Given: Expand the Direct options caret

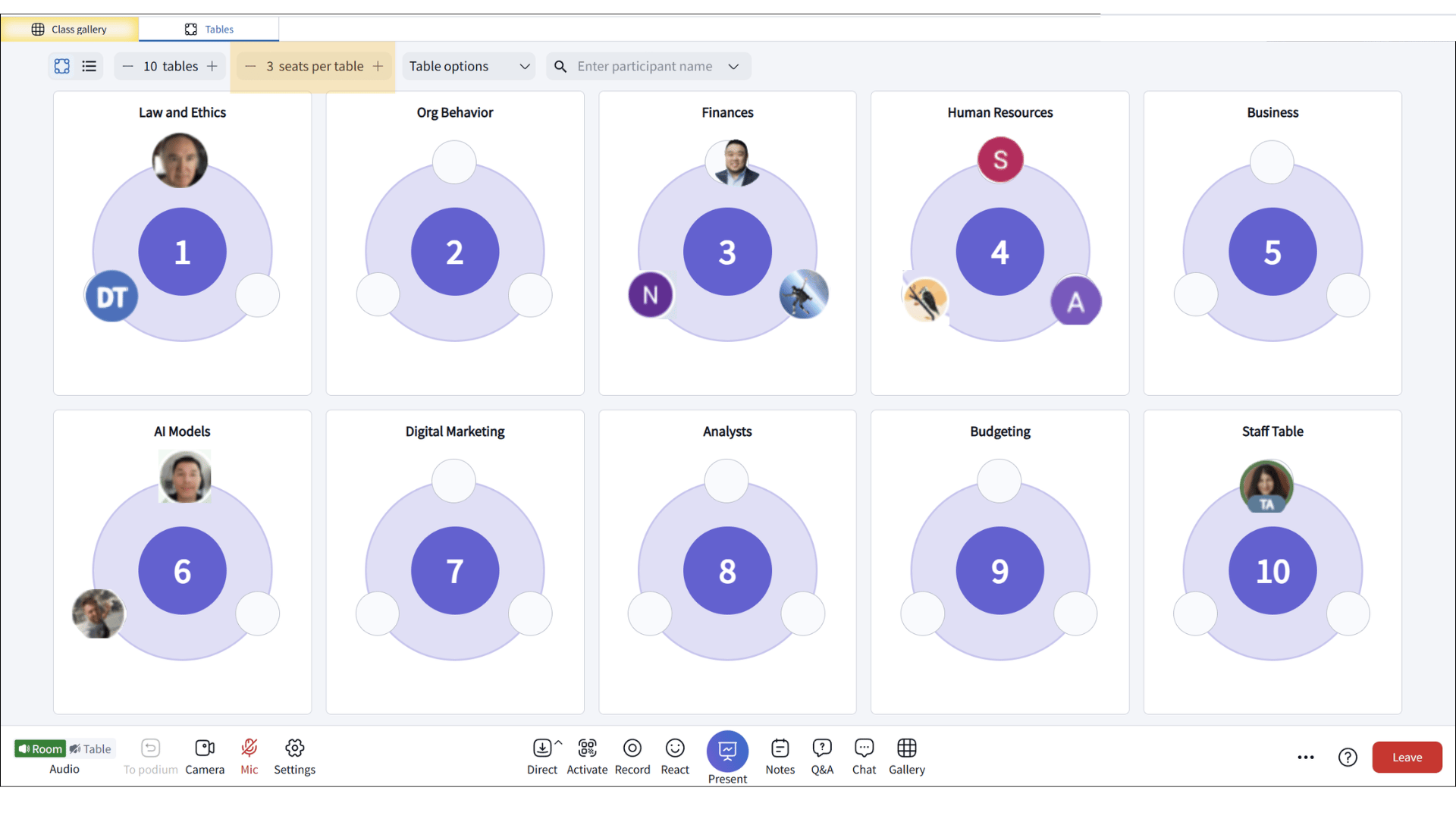Looking at the screenshot, I should click(559, 742).
